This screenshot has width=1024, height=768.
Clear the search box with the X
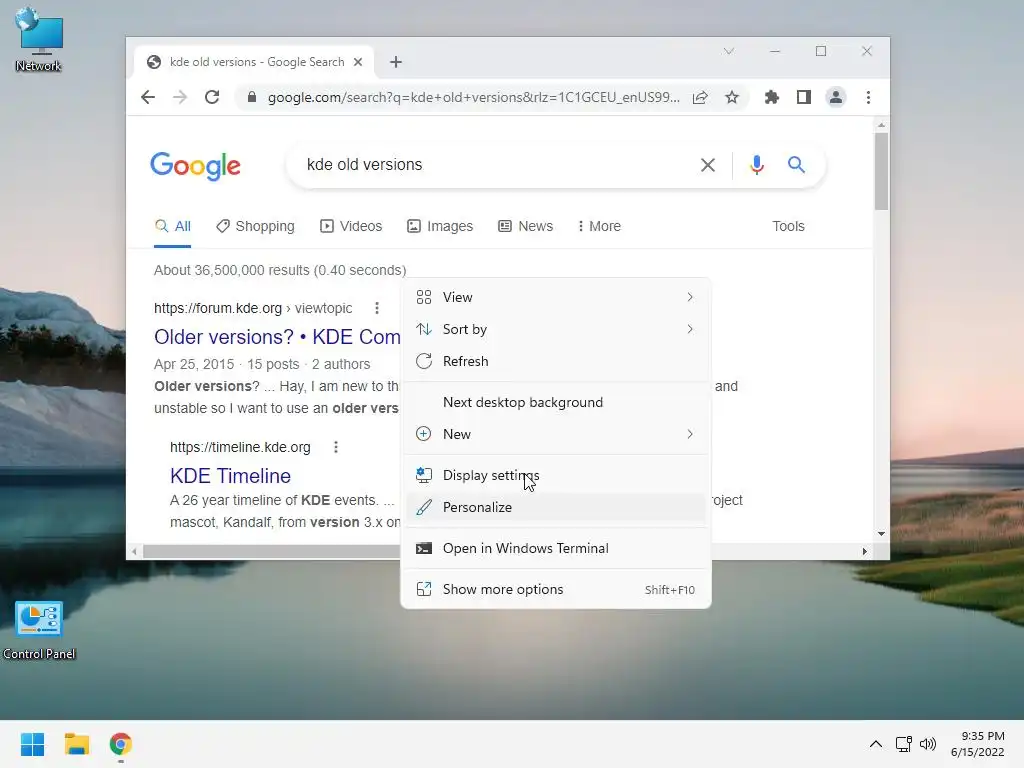[708, 165]
